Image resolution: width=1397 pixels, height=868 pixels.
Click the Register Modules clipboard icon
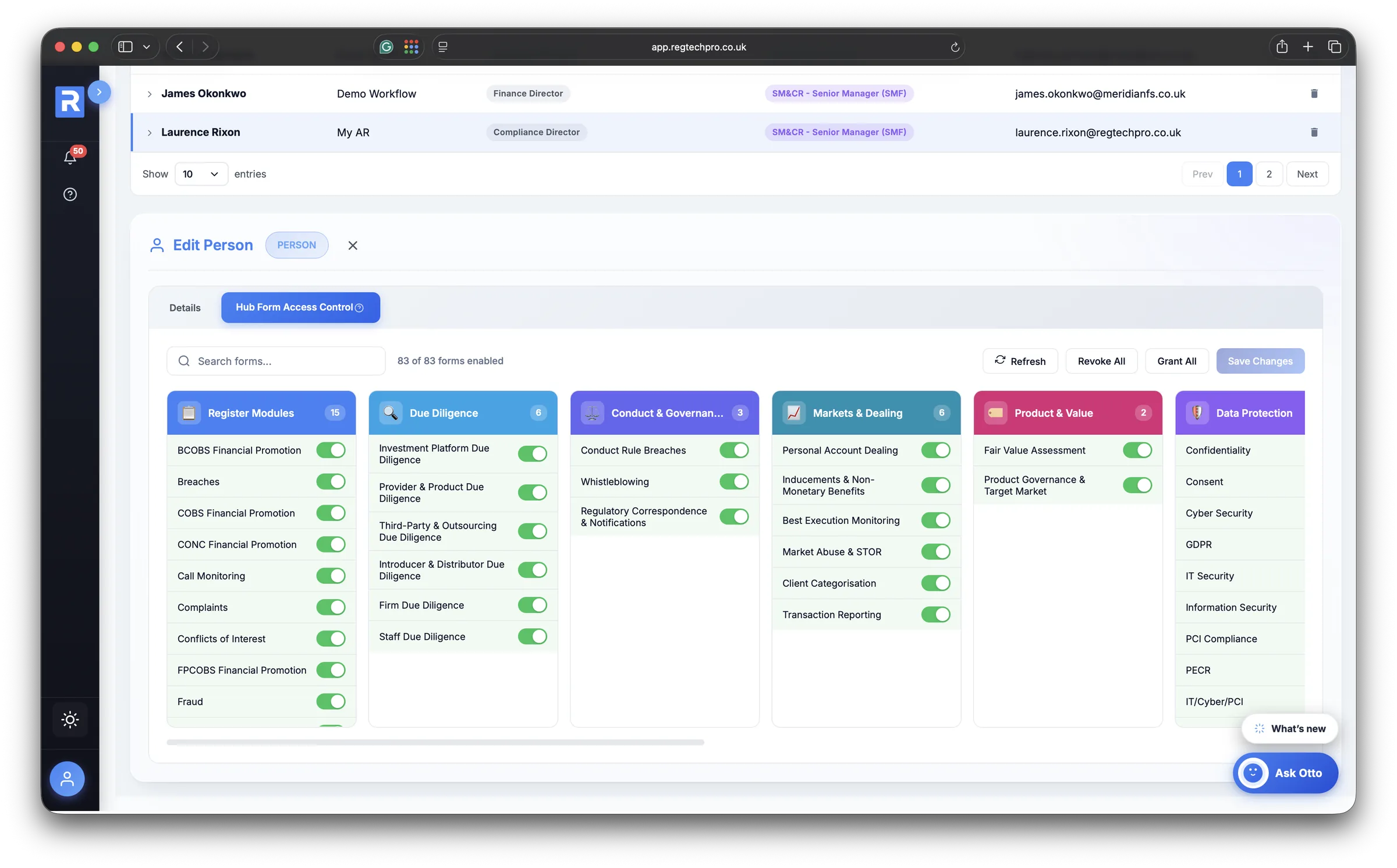[189, 413]
